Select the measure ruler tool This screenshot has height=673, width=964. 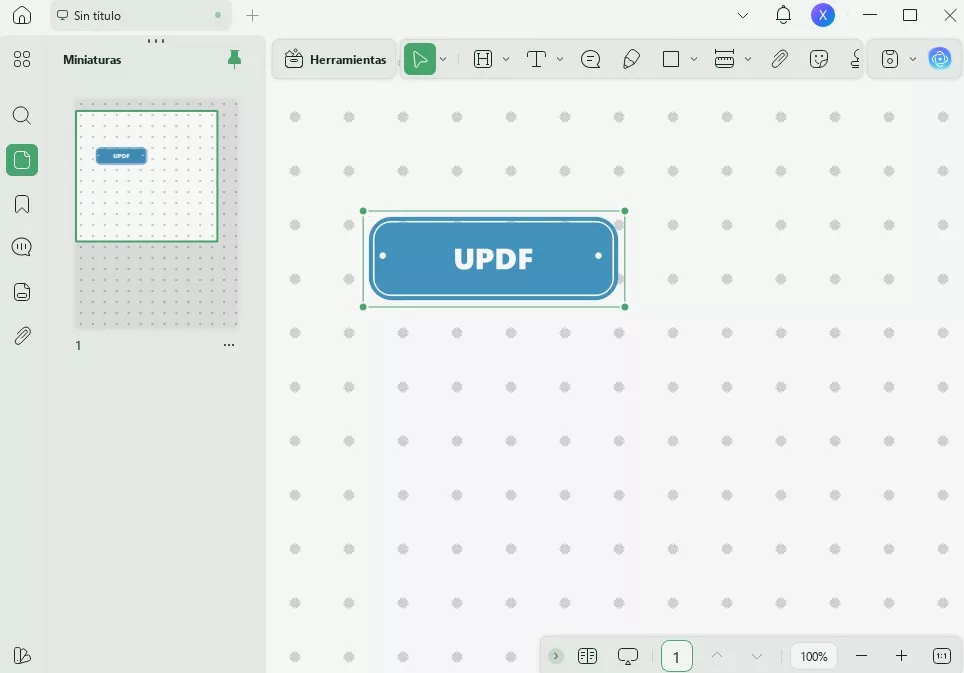tap(724, 59)
